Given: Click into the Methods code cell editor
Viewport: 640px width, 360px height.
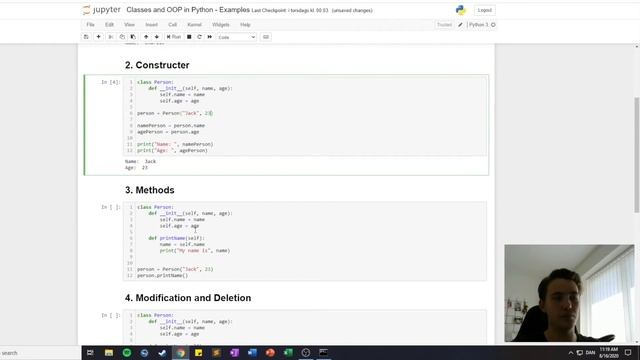Looking at the screenshot, I should point(304,241).
